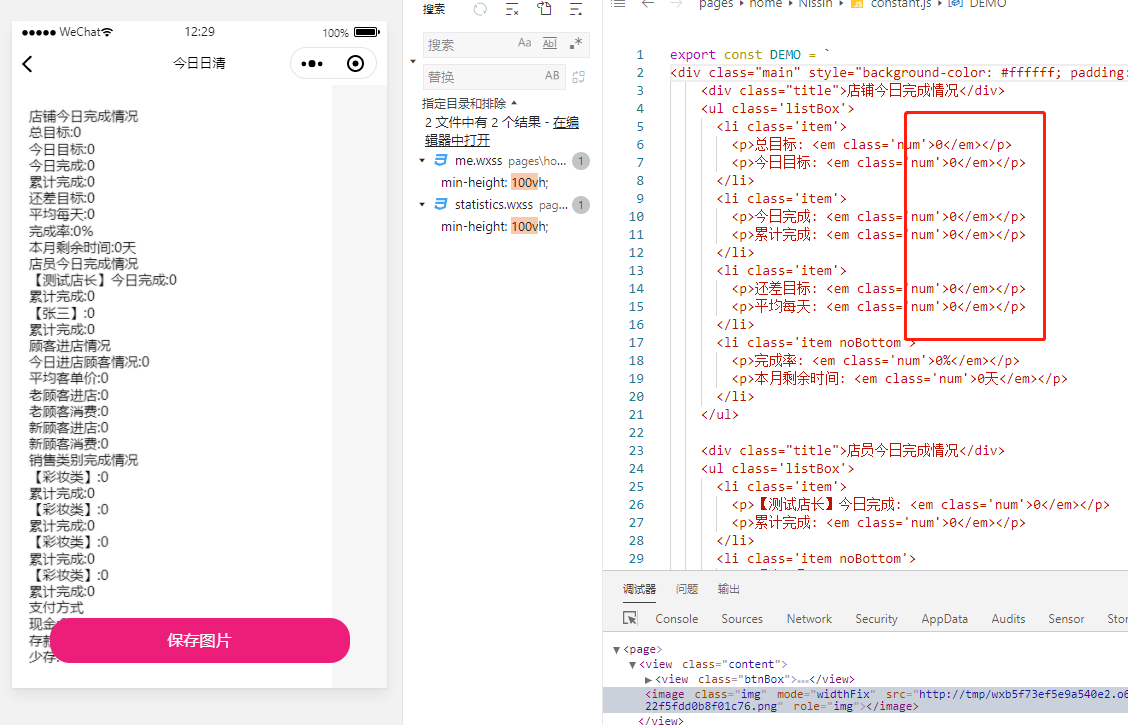Click the DEMO symbol breadcrumb
The image size is (1128, 725).
(988, 4)
